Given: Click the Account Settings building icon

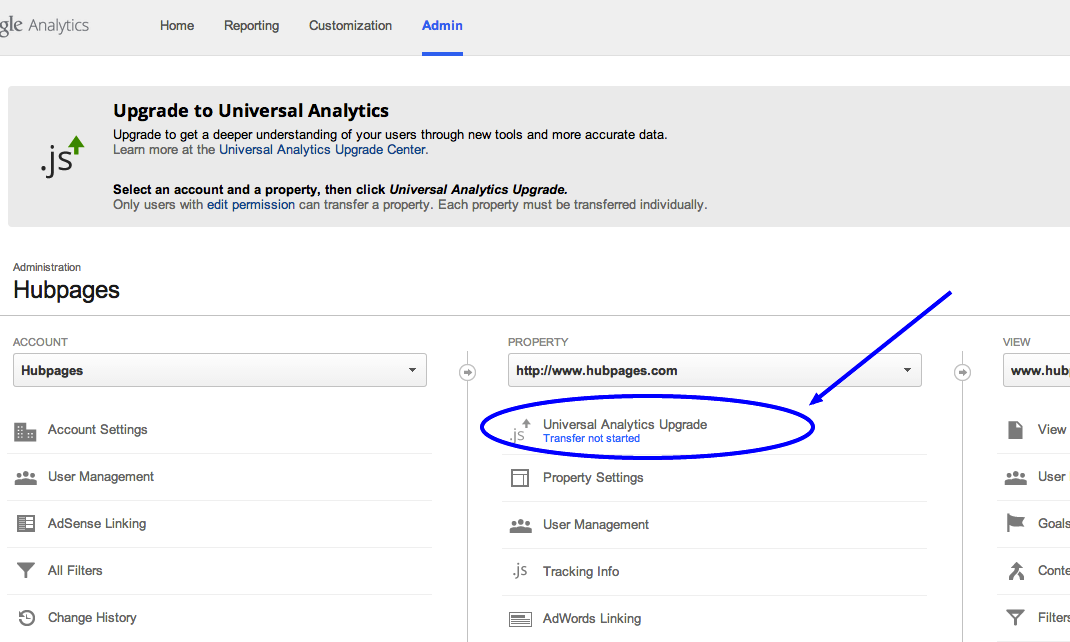Looking at the screenshot, I should click(x=25, y=431).
